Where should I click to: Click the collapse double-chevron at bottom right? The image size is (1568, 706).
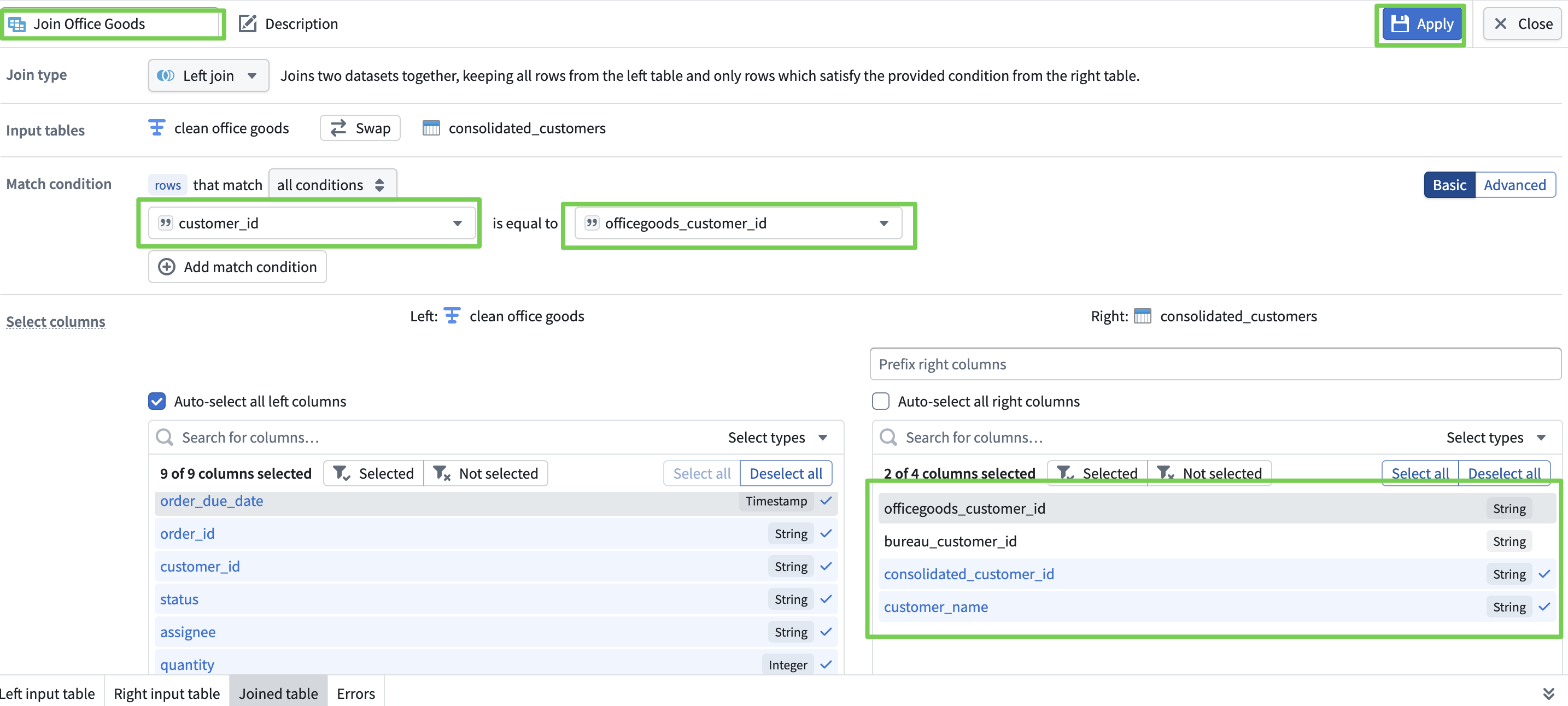click(x=1548, y=693)
